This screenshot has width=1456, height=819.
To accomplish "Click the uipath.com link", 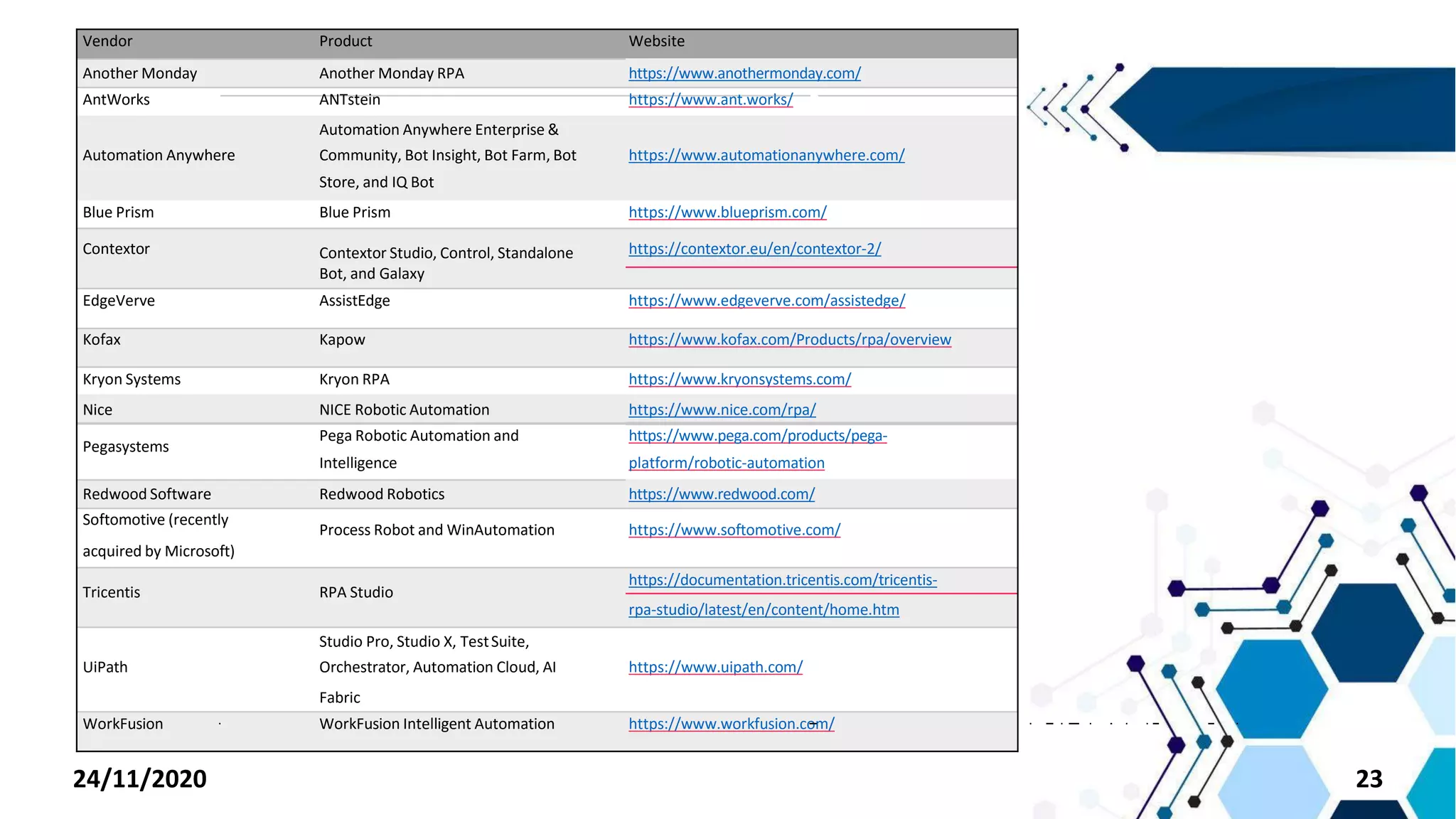I will click(715, 667).
